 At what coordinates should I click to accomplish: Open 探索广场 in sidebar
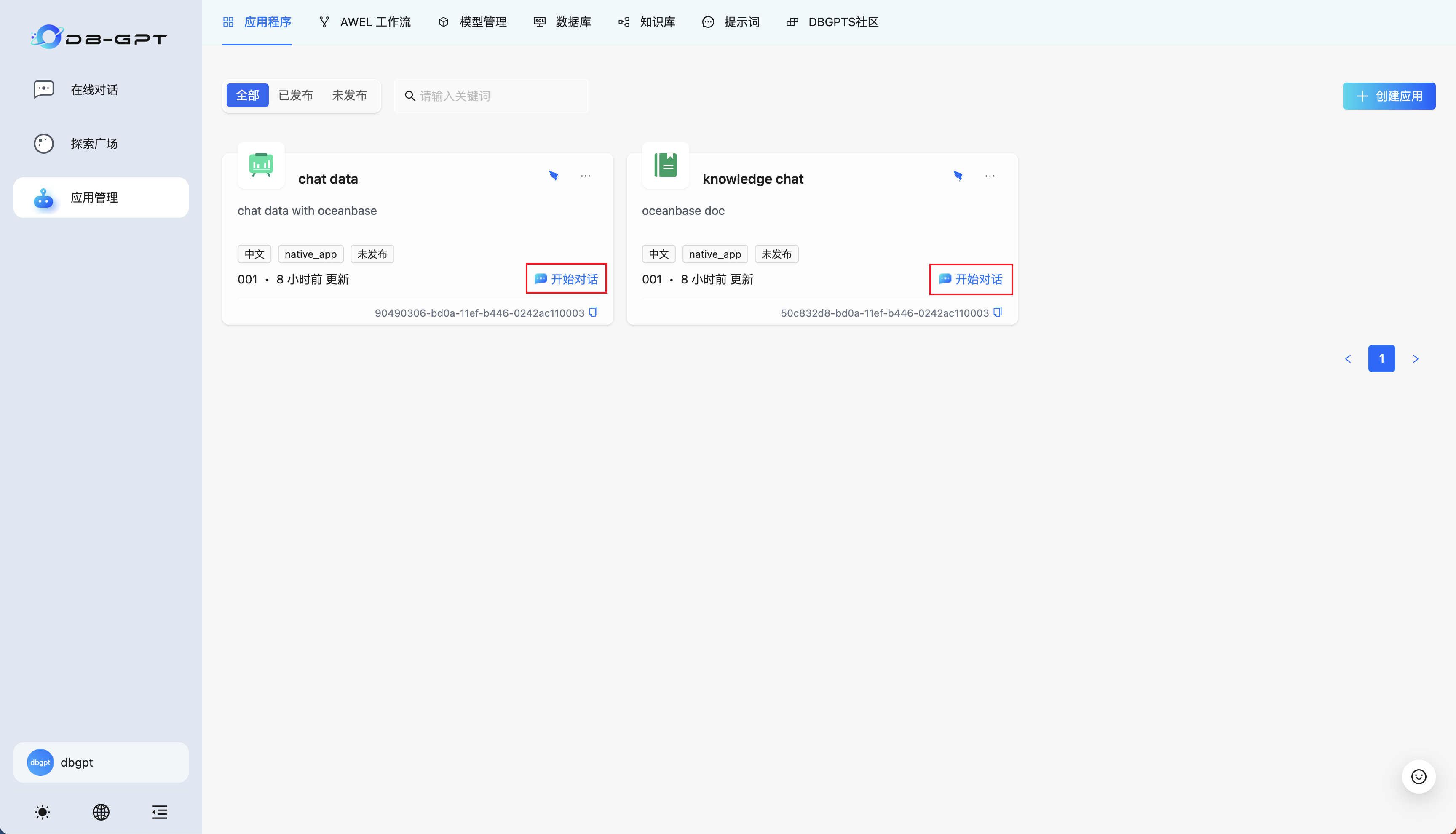(94, 143)
